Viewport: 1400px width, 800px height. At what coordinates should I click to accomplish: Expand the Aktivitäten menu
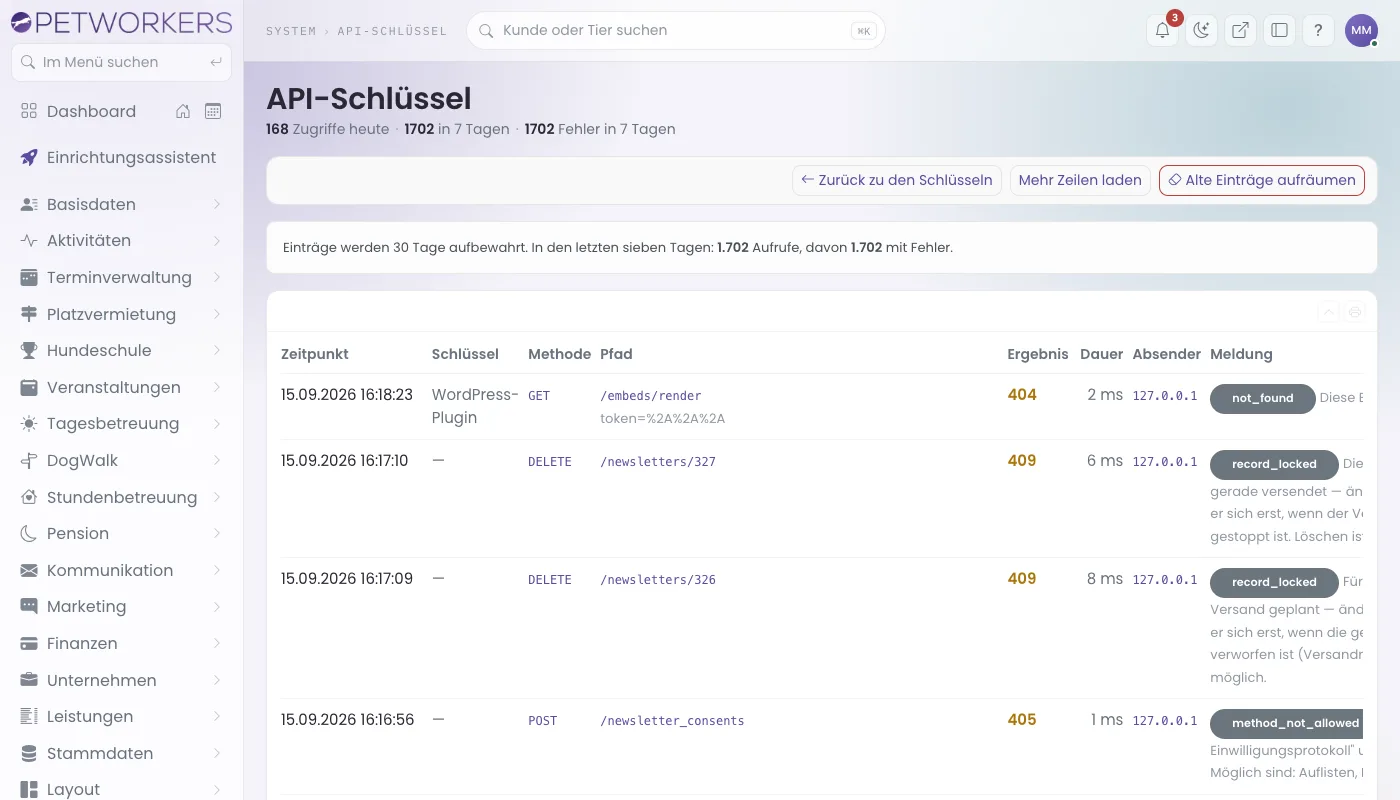click(x=121, y=240)
